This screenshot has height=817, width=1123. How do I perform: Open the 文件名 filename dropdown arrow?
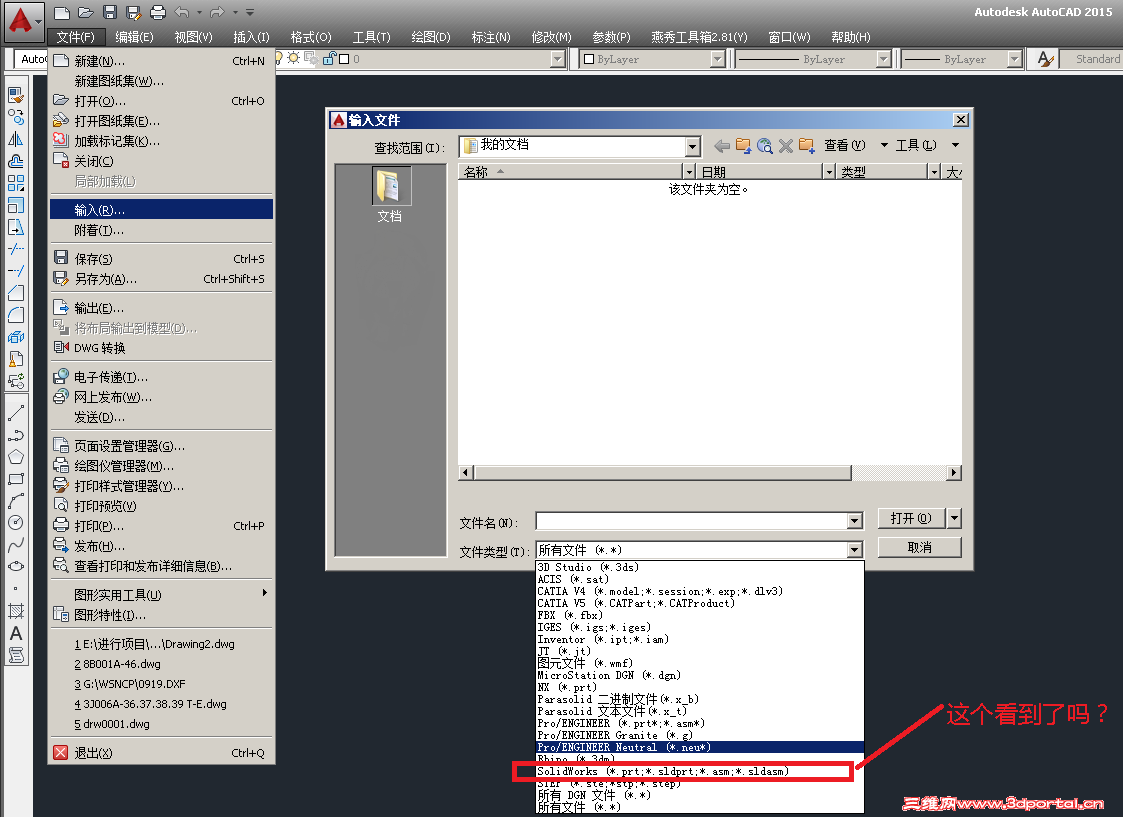(x=855, y=521)
